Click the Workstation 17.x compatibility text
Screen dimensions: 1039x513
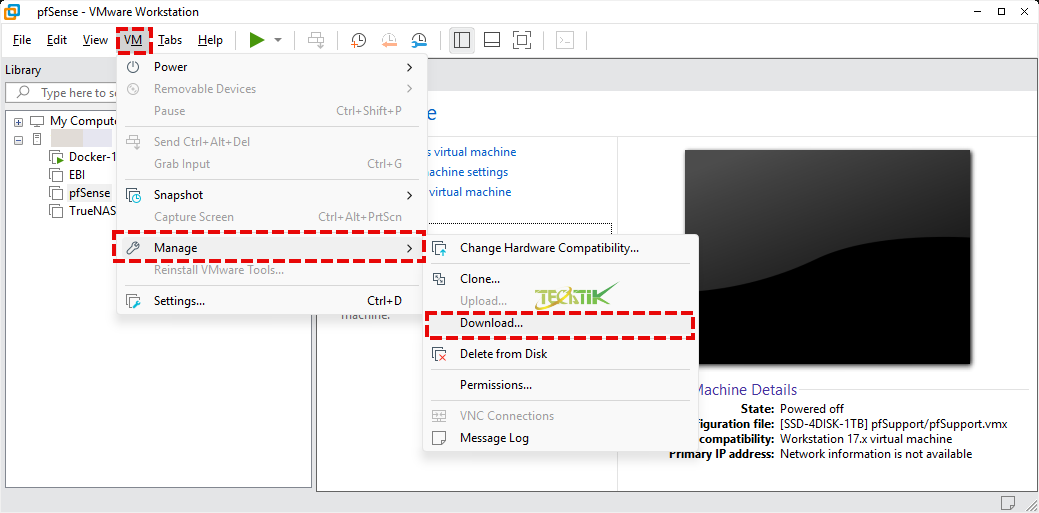coord(866,439)
